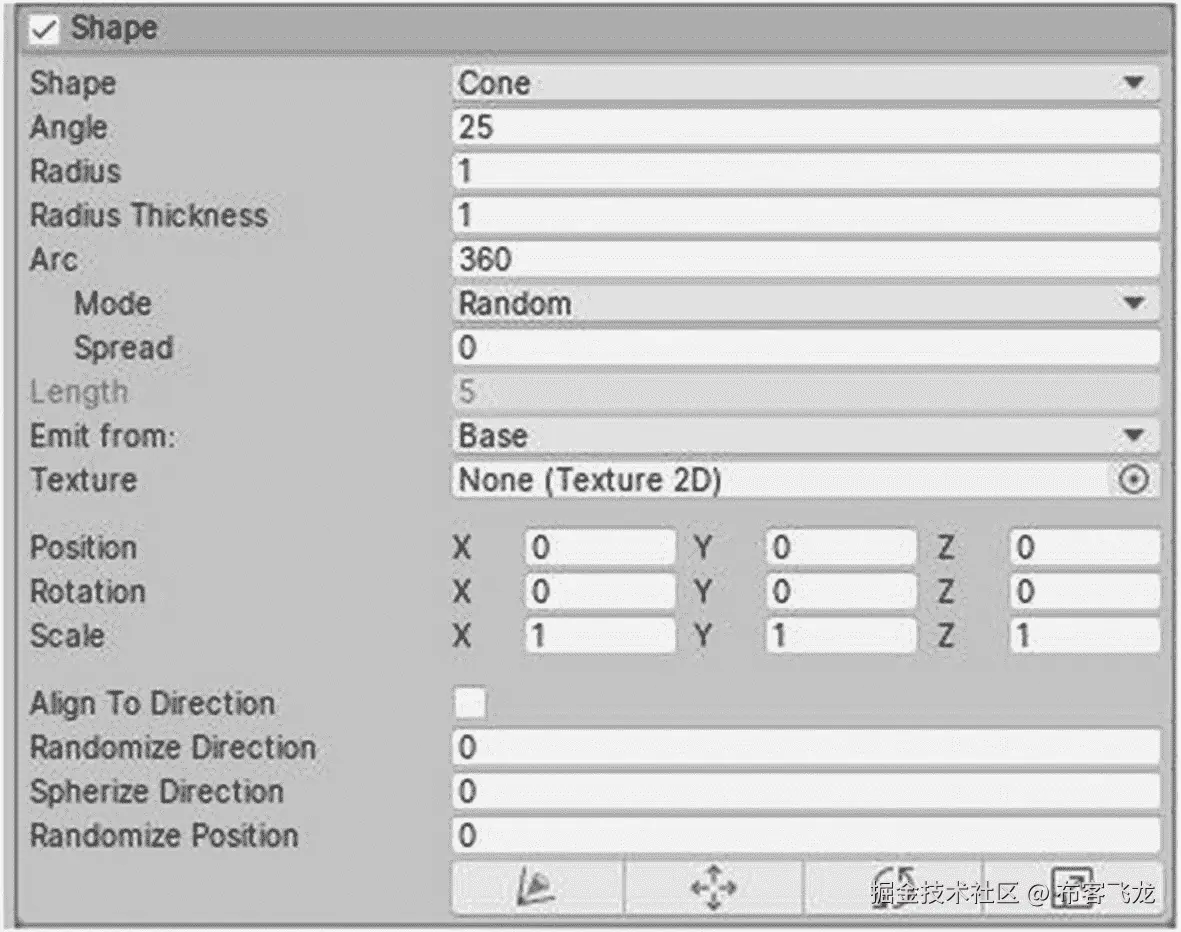
Task: Select the shape move tool icon
Action: tap(713, 887)
